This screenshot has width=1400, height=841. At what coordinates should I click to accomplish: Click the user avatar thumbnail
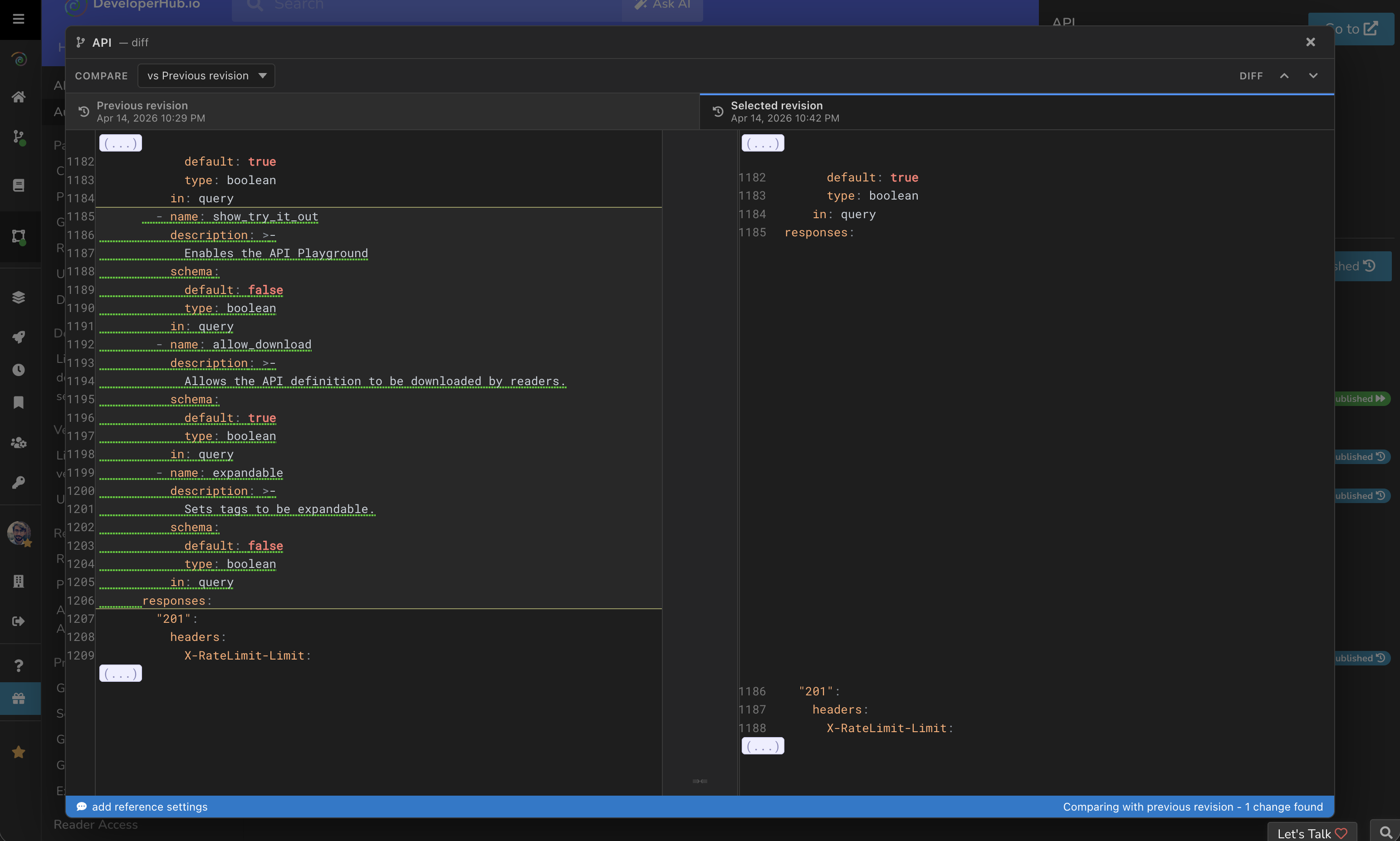point(19,533)
